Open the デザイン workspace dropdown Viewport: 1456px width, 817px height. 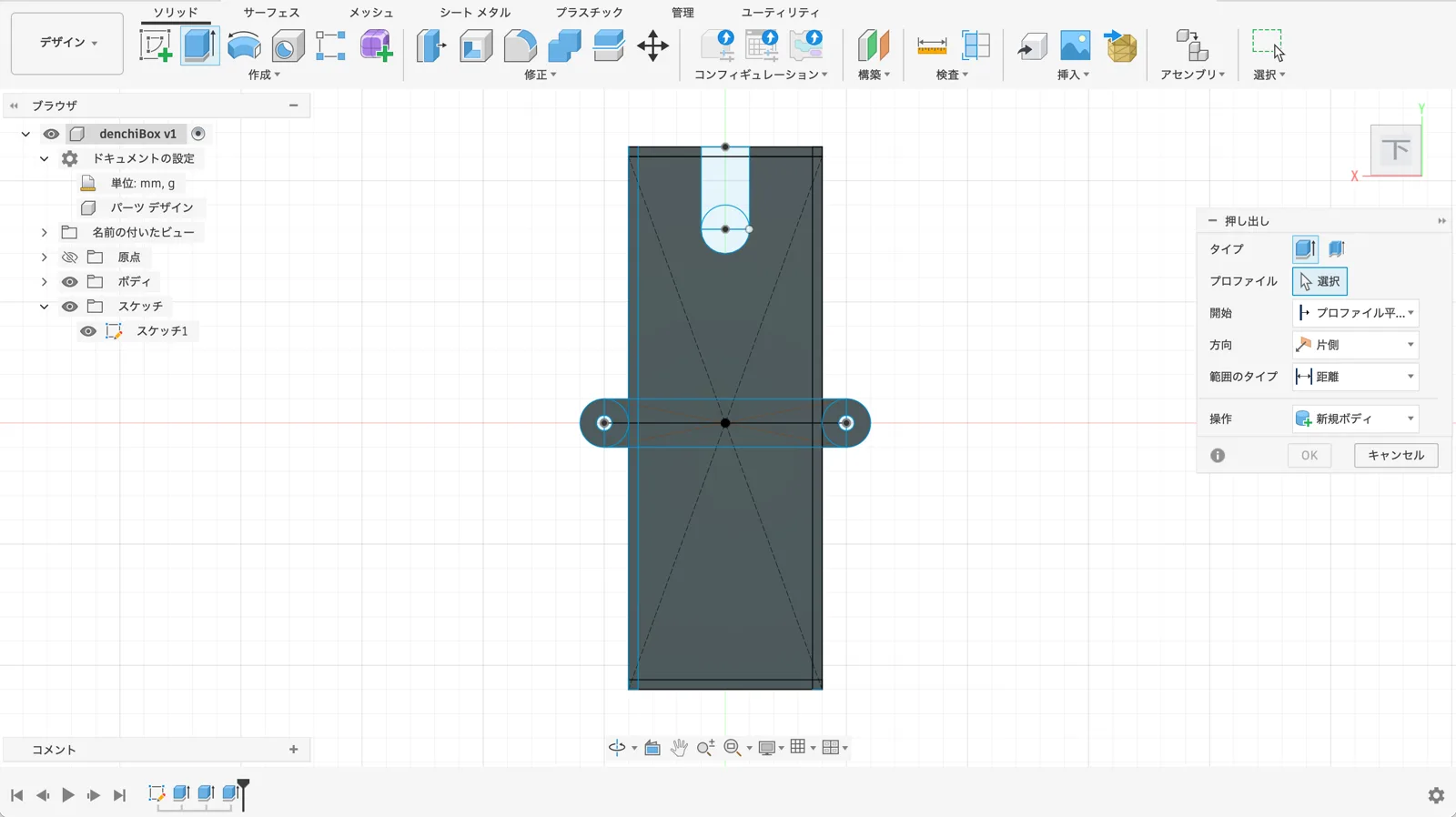click(x=67, y=43)
